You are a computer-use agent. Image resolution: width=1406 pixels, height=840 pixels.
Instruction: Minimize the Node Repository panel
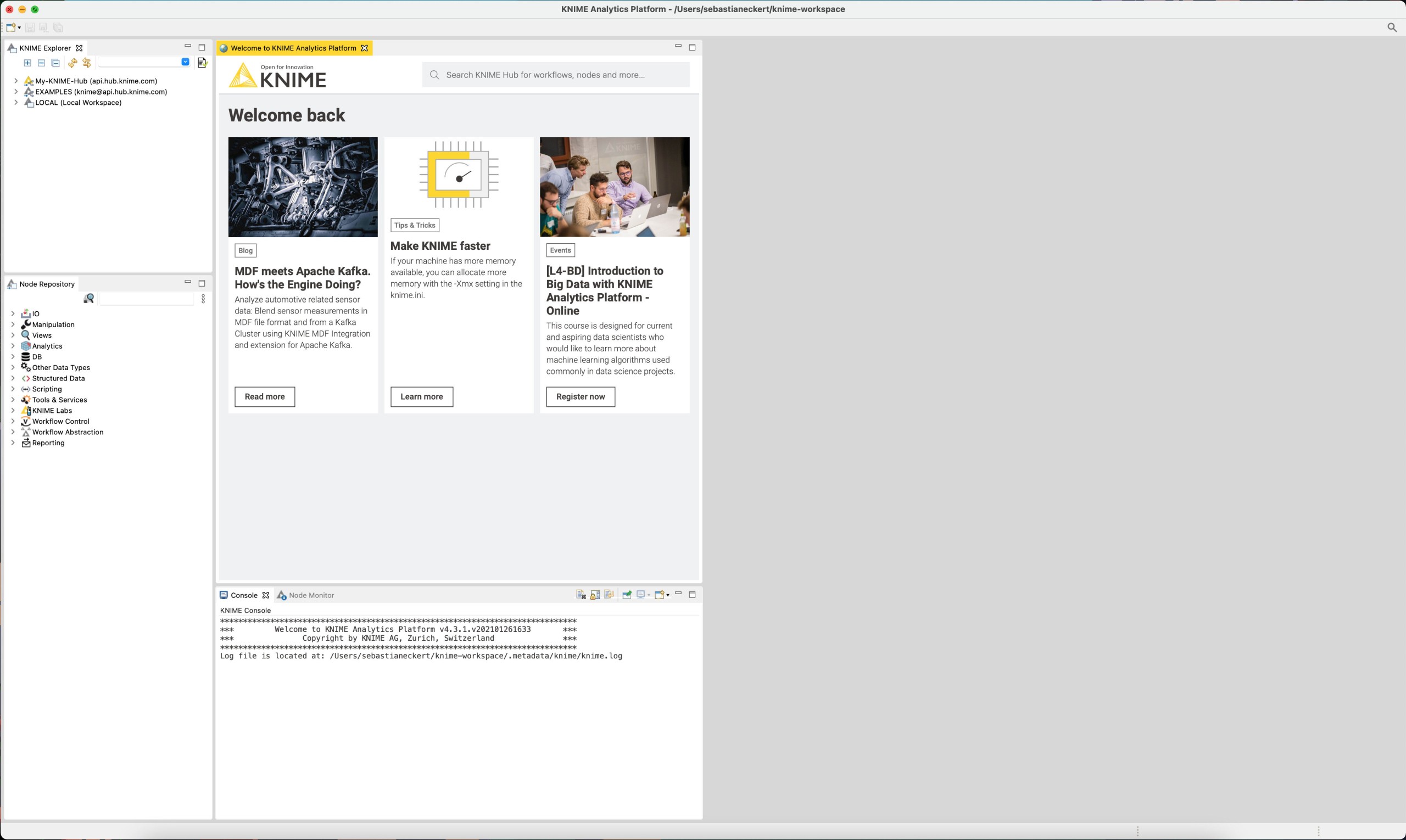[188, 281]
